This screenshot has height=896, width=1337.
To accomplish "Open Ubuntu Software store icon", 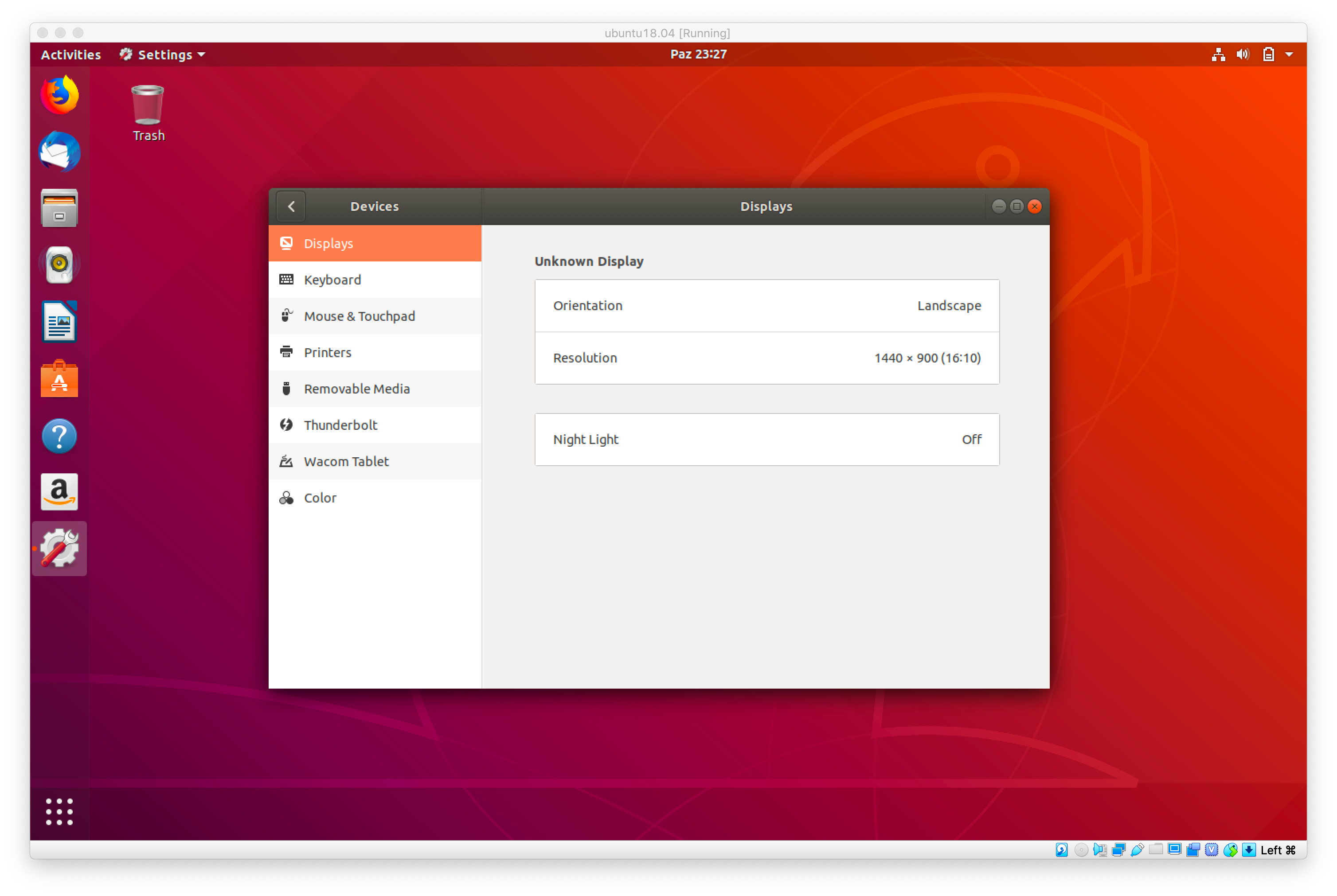I will tap(59, 378).
